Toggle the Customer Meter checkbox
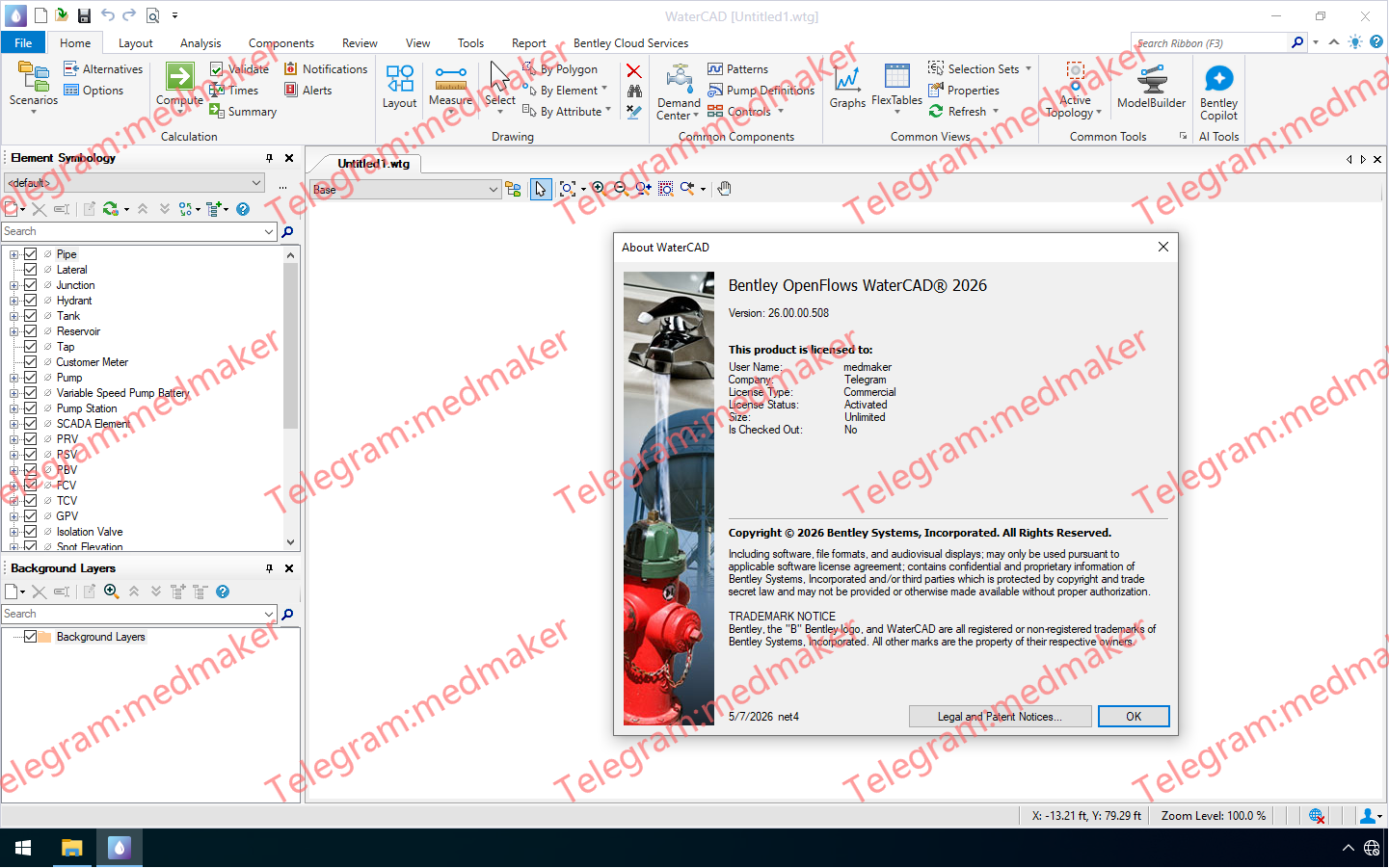 pos(30,362)
